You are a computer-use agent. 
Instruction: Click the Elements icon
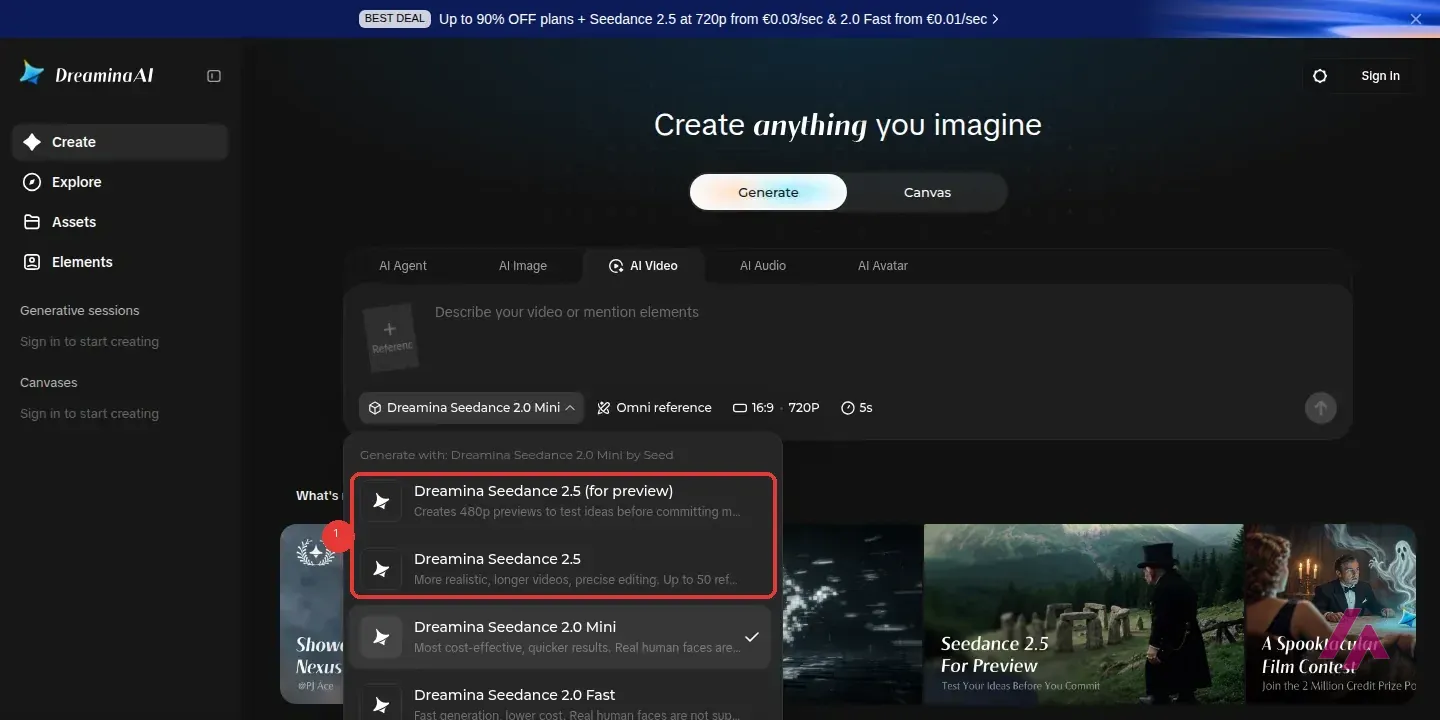coord(32,262)
